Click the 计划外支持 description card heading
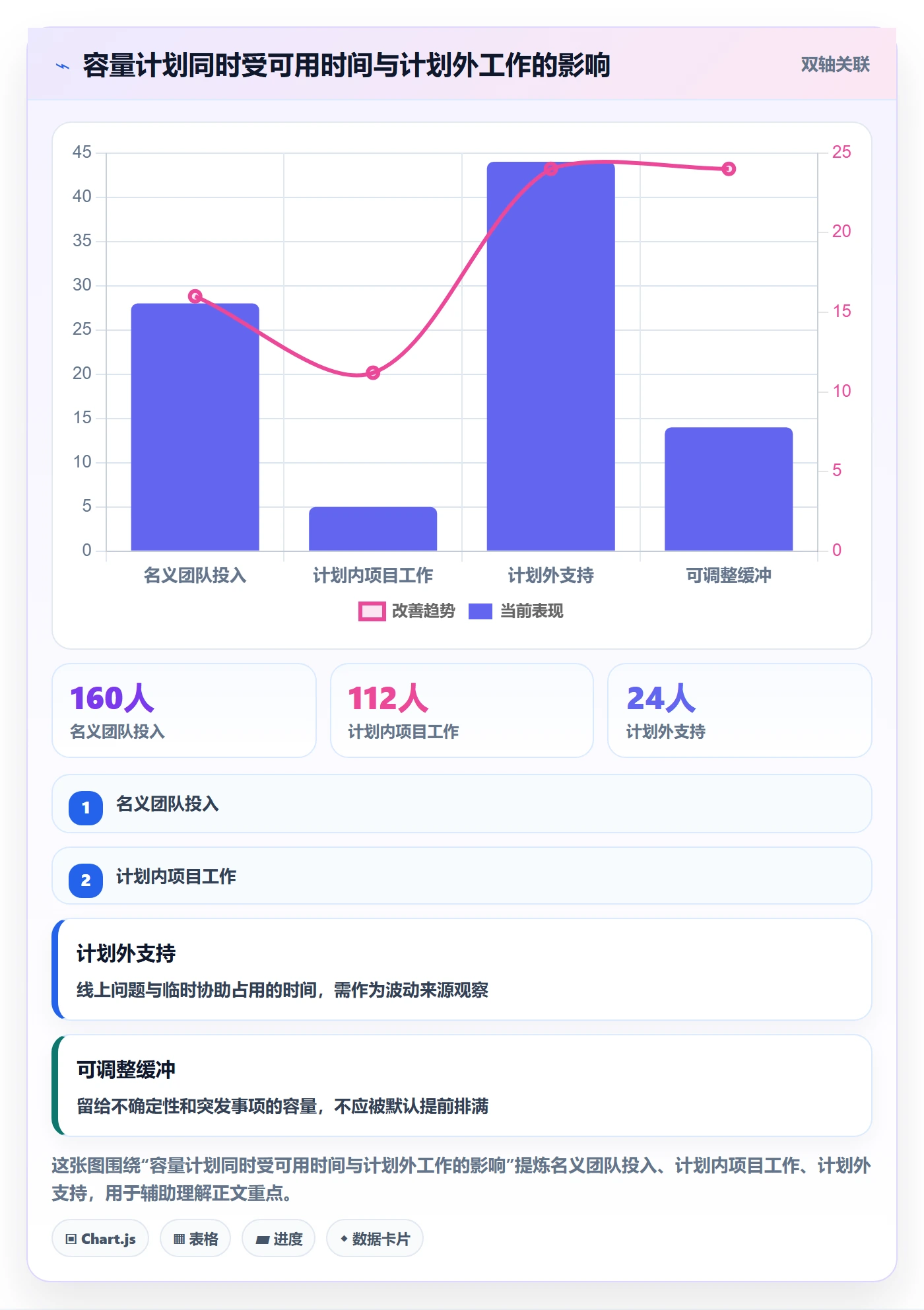924x1310 pixels. click(126, 953)
